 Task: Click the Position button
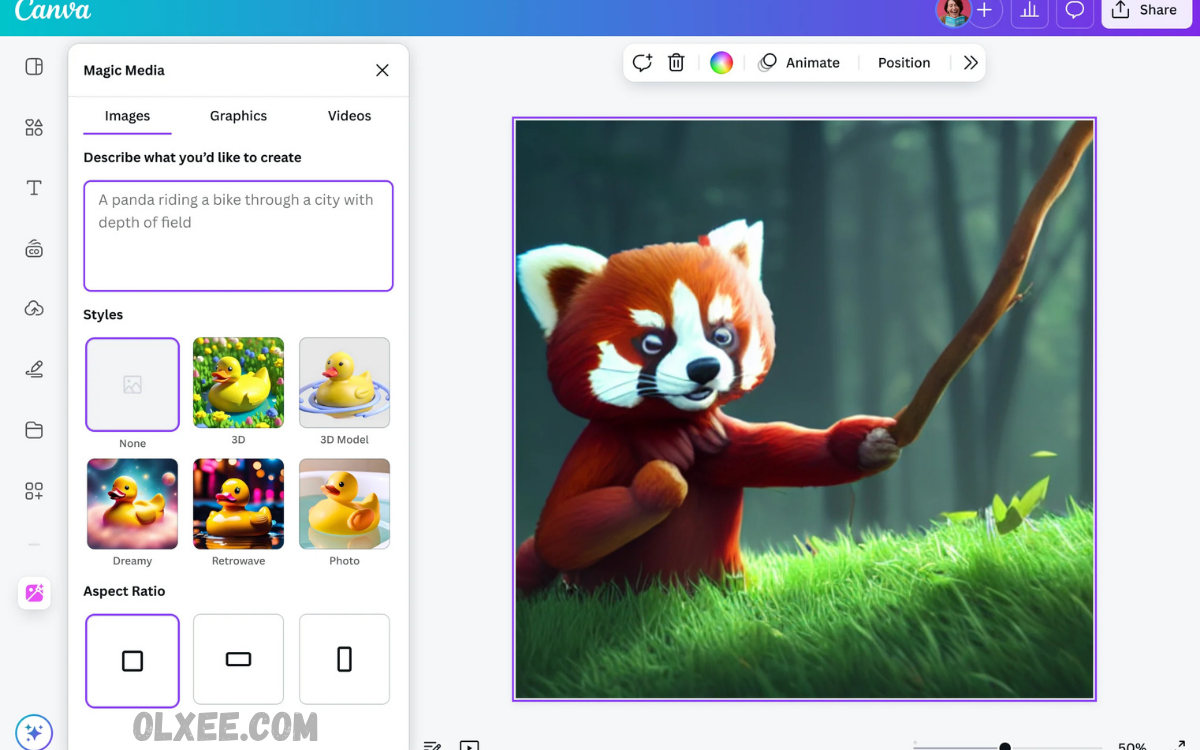(904, 63)
